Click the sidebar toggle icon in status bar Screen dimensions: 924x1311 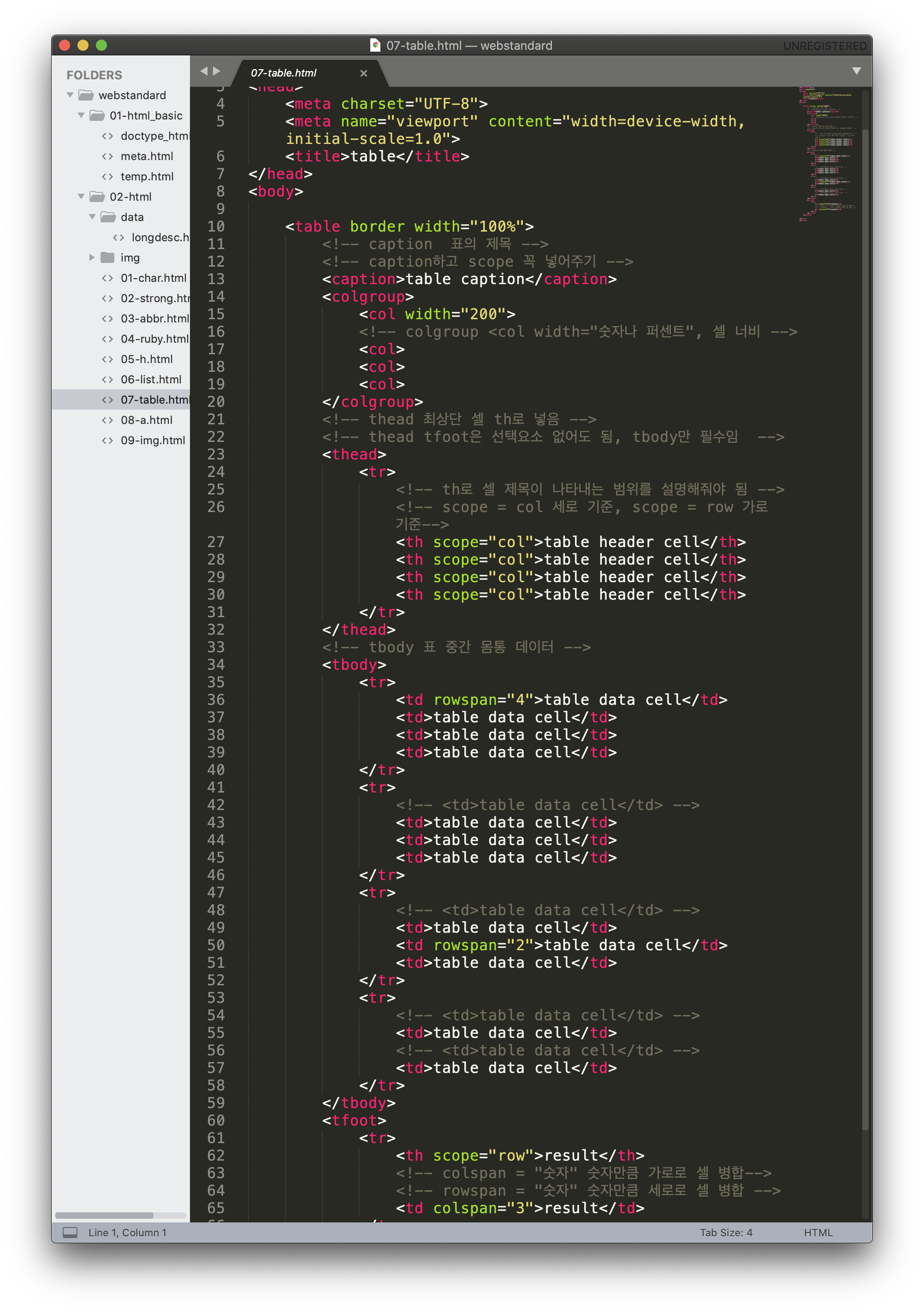(x=70, y=1232)
